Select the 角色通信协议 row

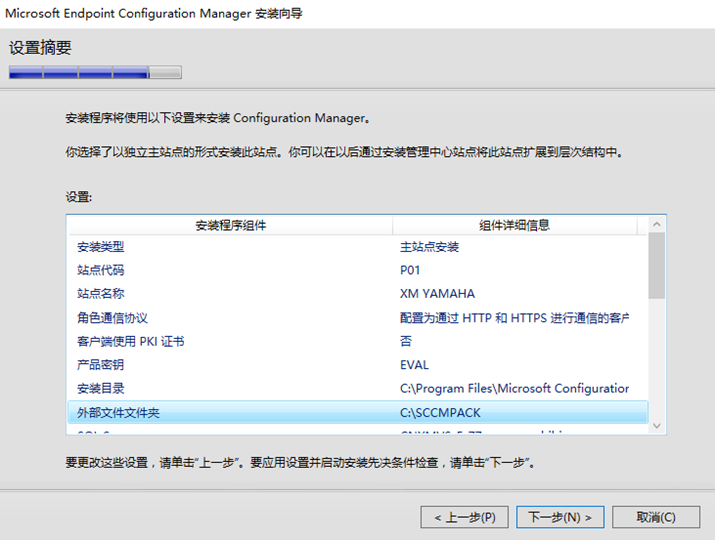(358, 318)
